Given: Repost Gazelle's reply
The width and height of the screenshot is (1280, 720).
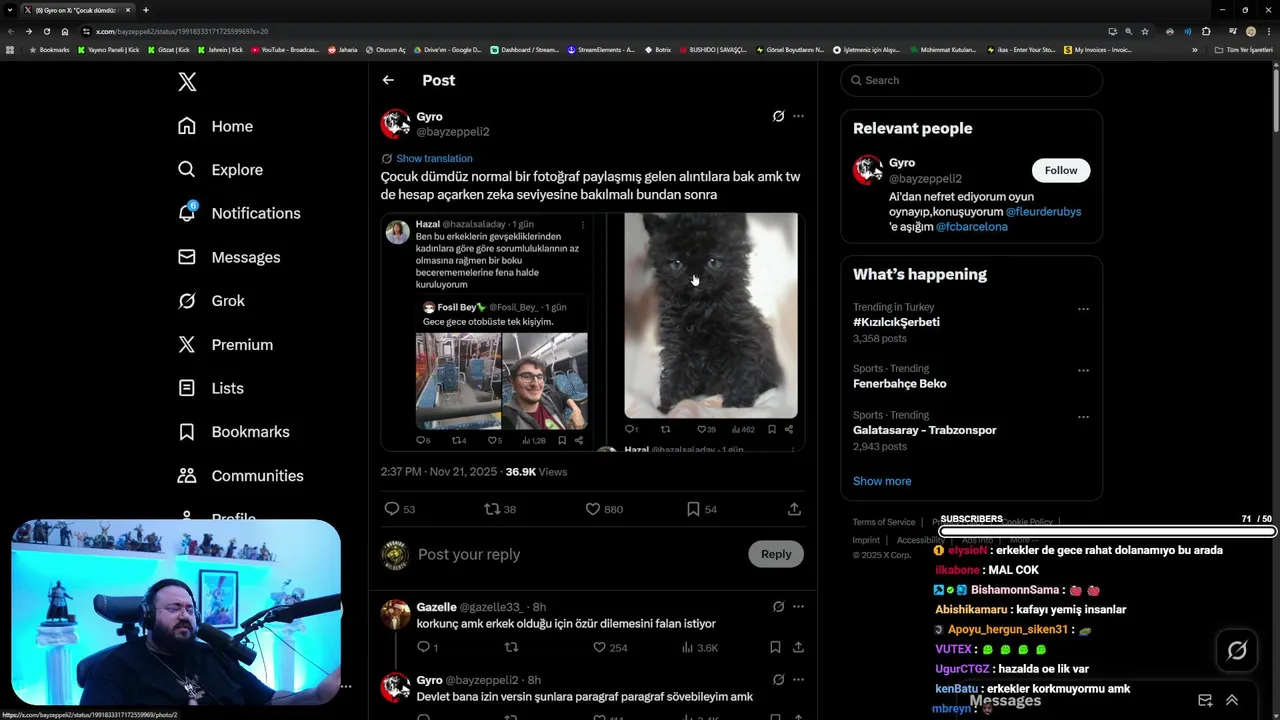Looking at the screenshot, I should tap(511, 647).
